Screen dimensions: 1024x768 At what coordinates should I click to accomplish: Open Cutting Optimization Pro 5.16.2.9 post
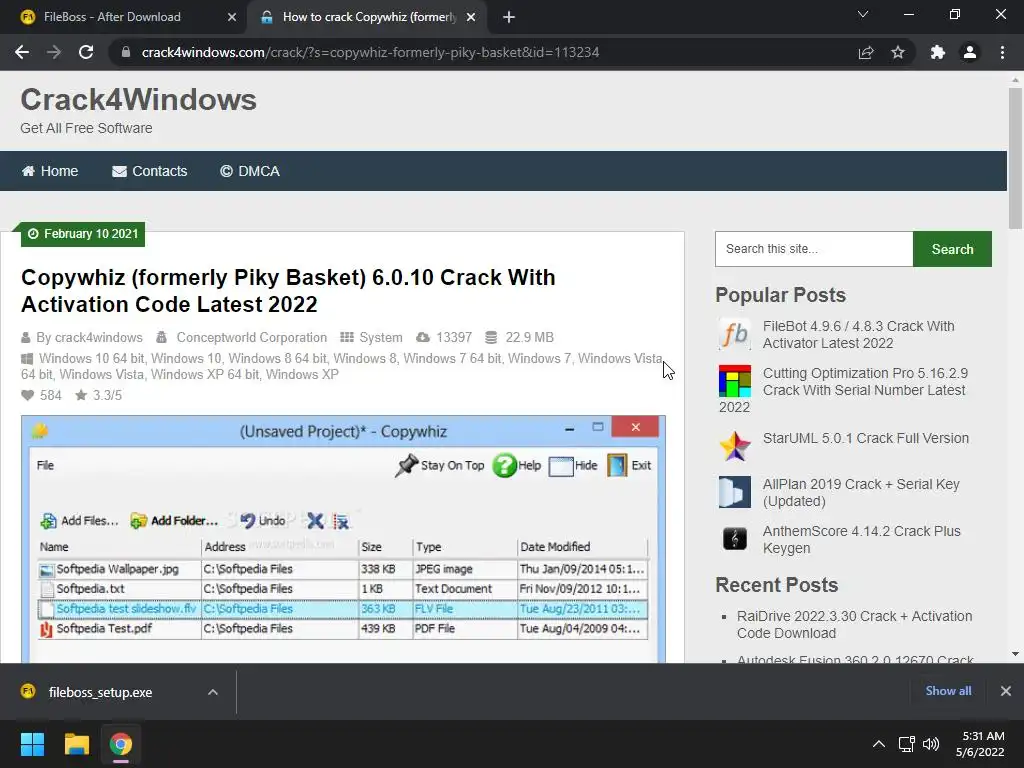[865, 381]
